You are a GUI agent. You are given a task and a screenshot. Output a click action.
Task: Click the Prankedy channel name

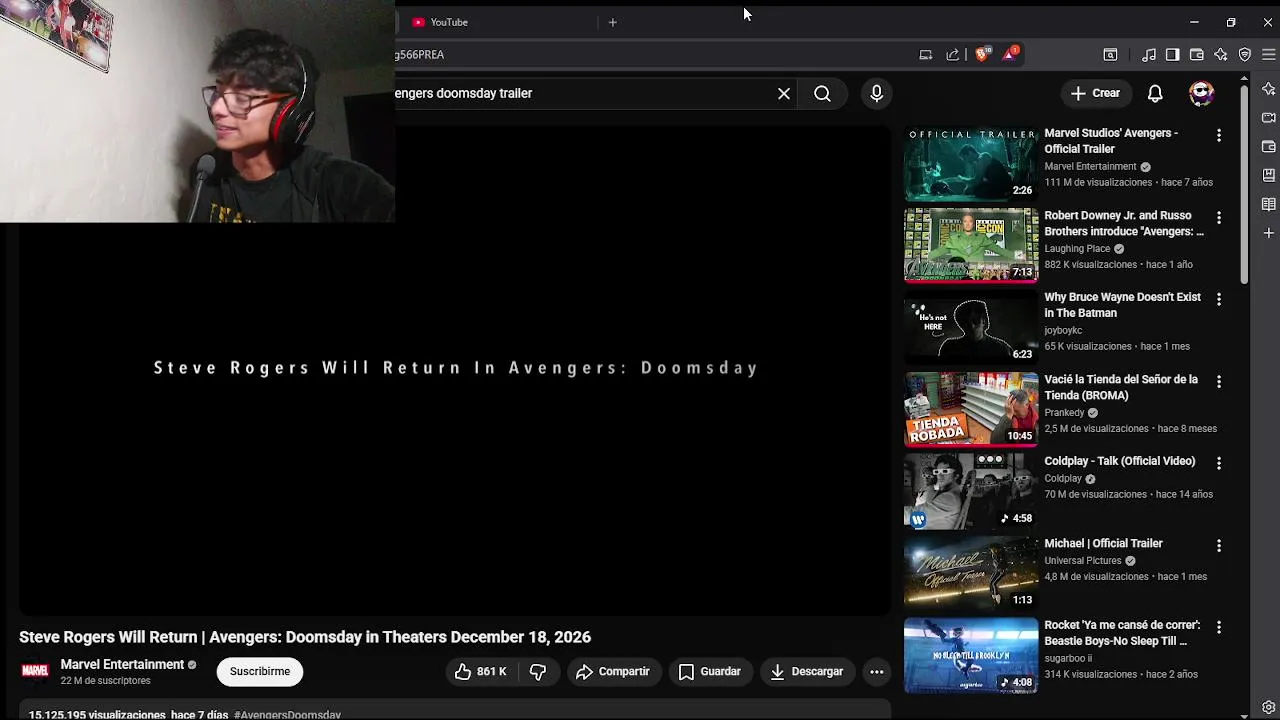(1064, 413)
